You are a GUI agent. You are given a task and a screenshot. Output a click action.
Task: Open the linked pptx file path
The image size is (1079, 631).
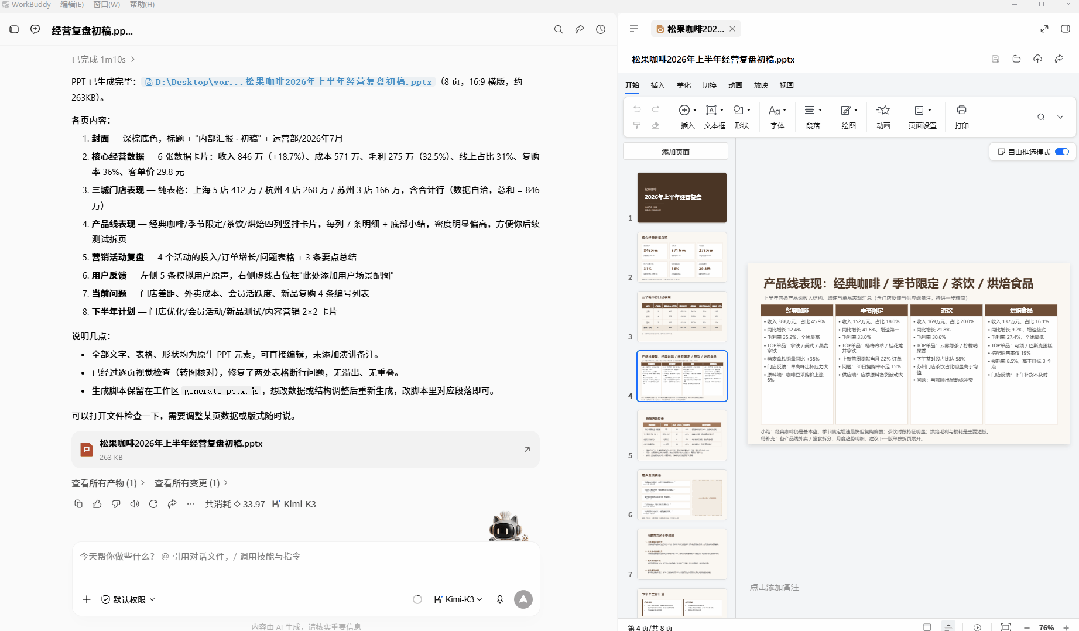[288, 81]
